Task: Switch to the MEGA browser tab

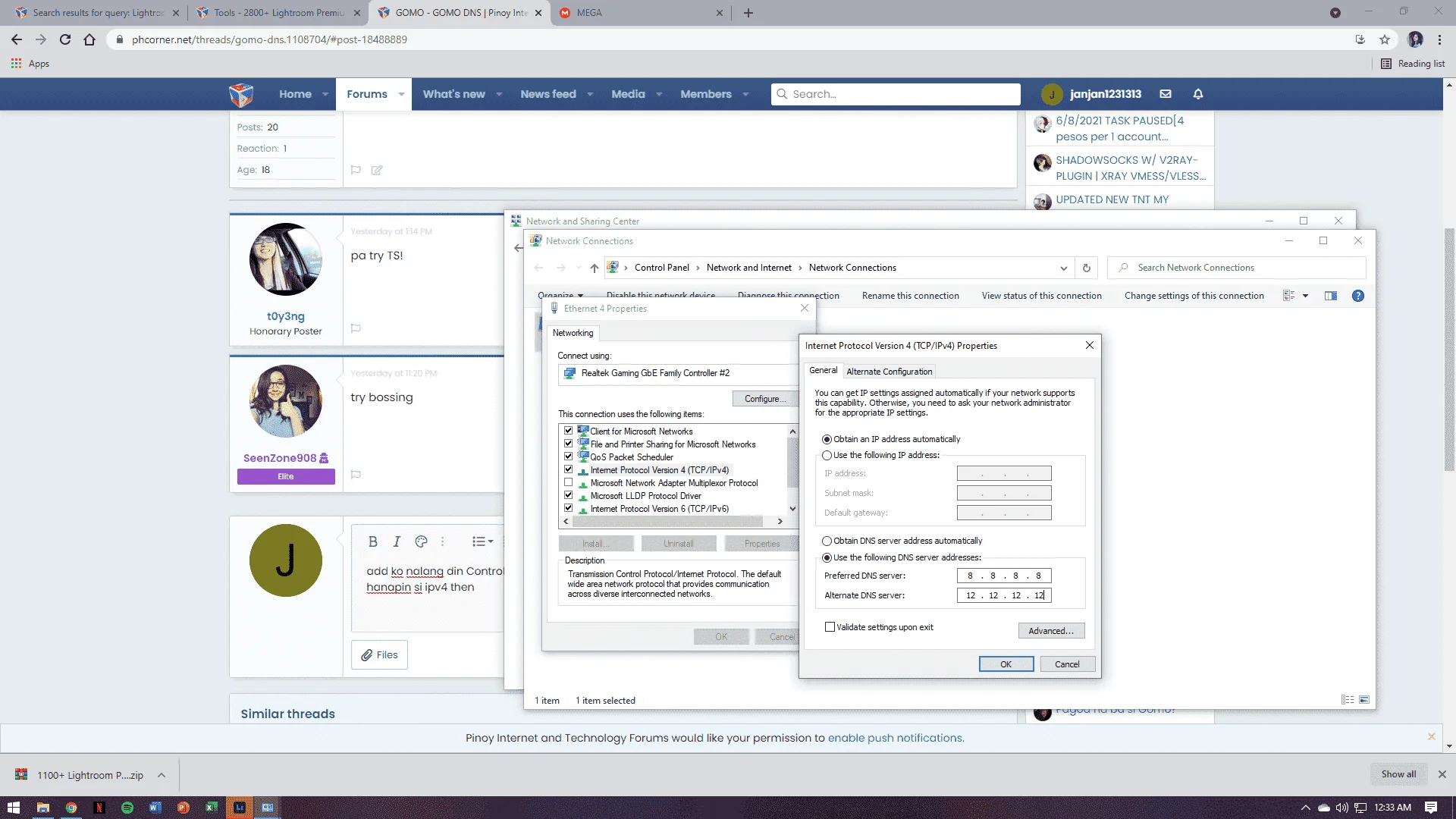Action: click(x=642, y=13)
